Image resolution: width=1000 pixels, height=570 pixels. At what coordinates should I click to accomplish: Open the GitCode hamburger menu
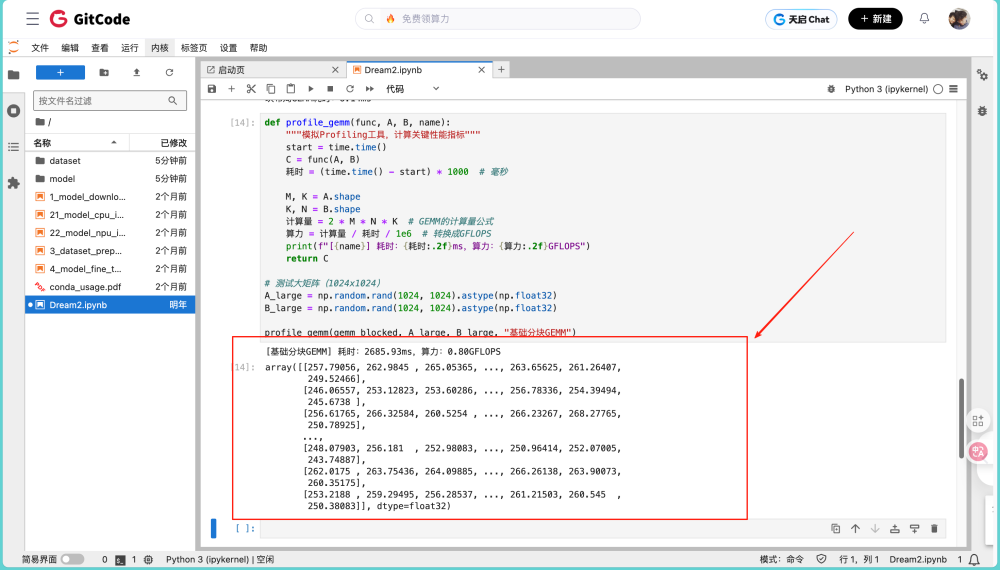33,18
